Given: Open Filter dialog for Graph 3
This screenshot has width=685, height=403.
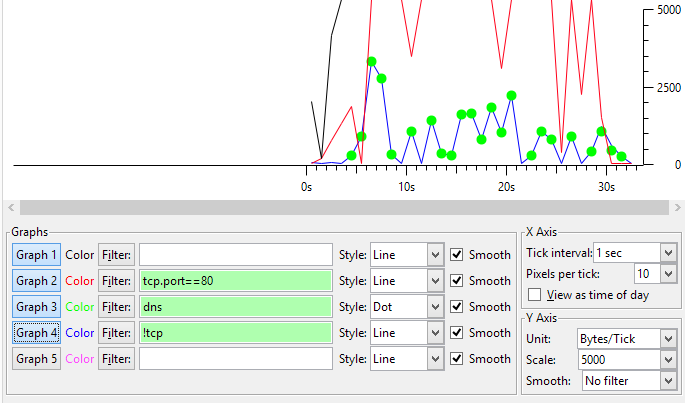Looking at the screenshot, I should [x=116, y=307].
